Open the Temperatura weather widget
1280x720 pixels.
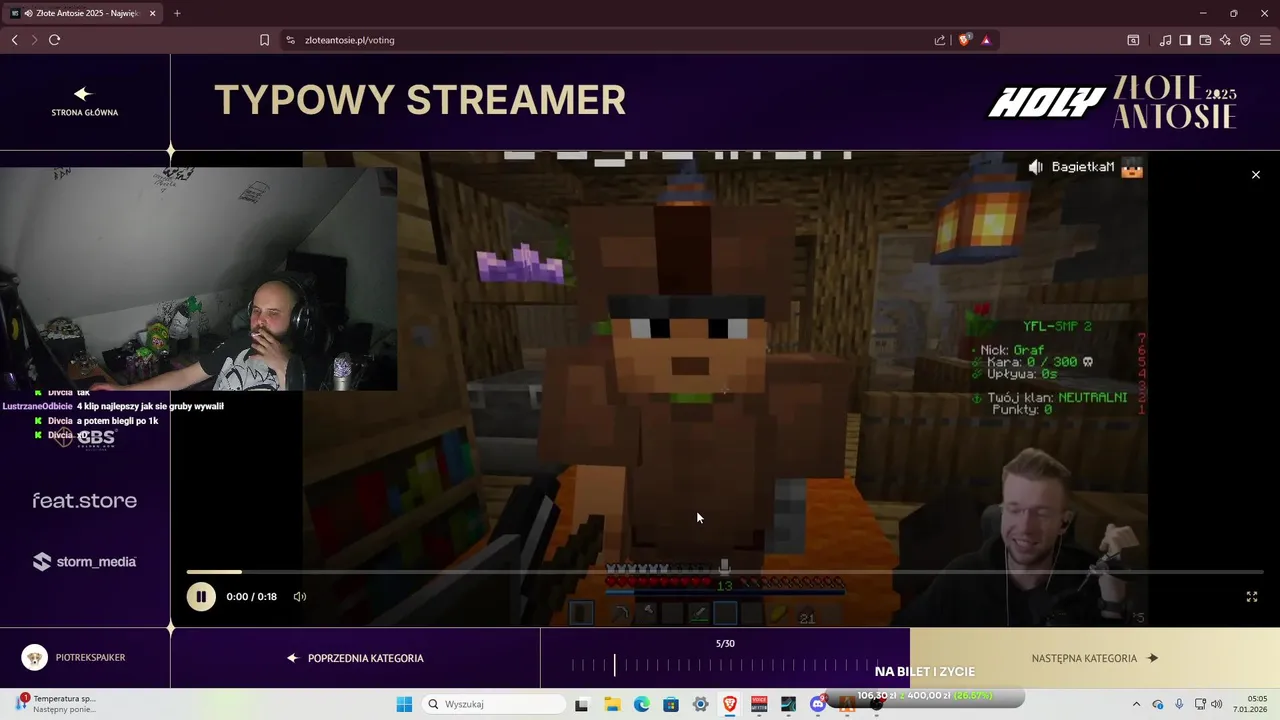(58, 704)
